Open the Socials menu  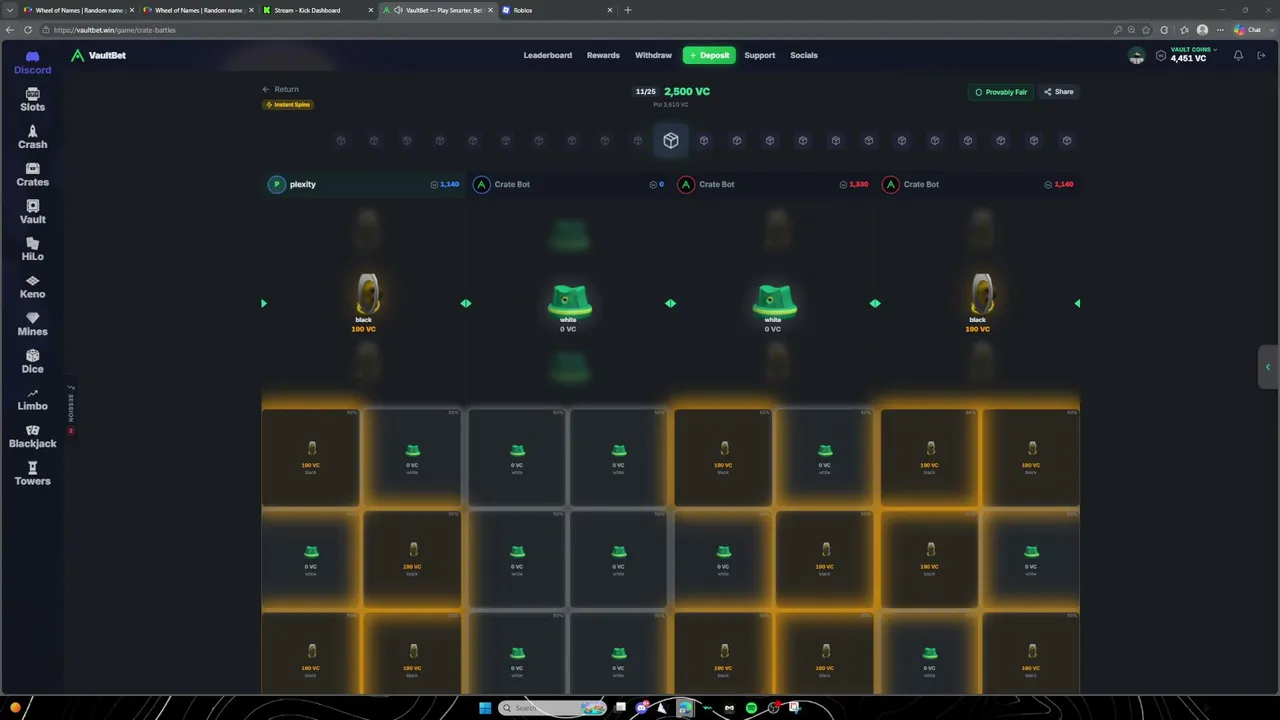tap(804, 55)
